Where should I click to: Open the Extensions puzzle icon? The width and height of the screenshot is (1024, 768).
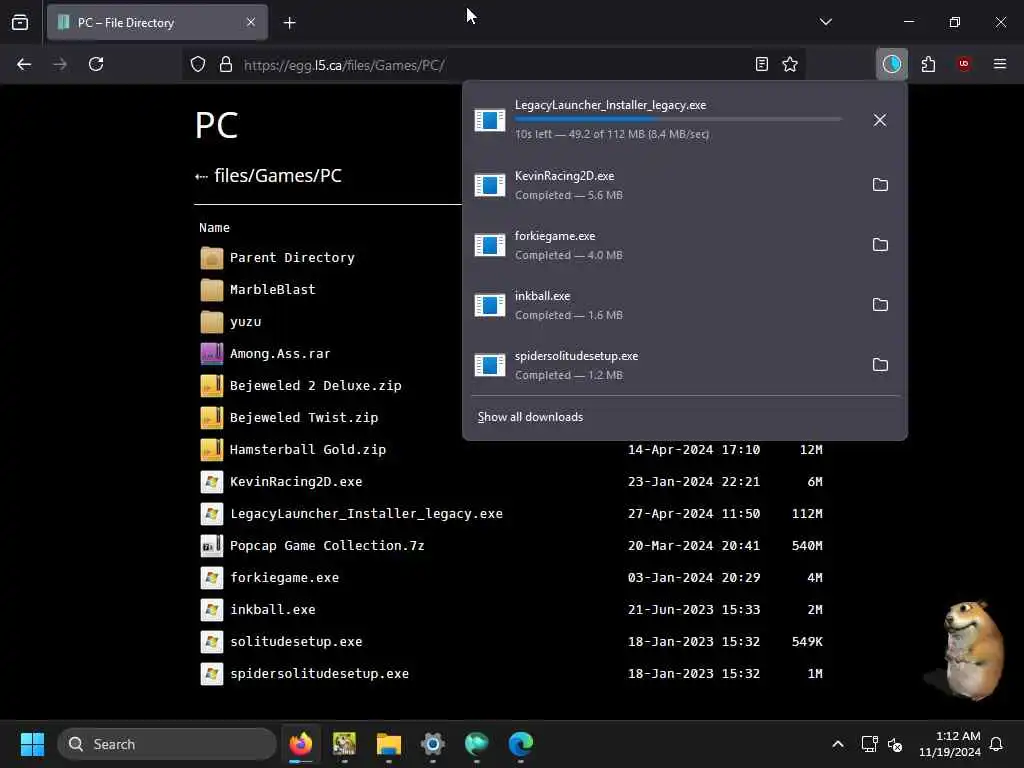pos(928,64)
